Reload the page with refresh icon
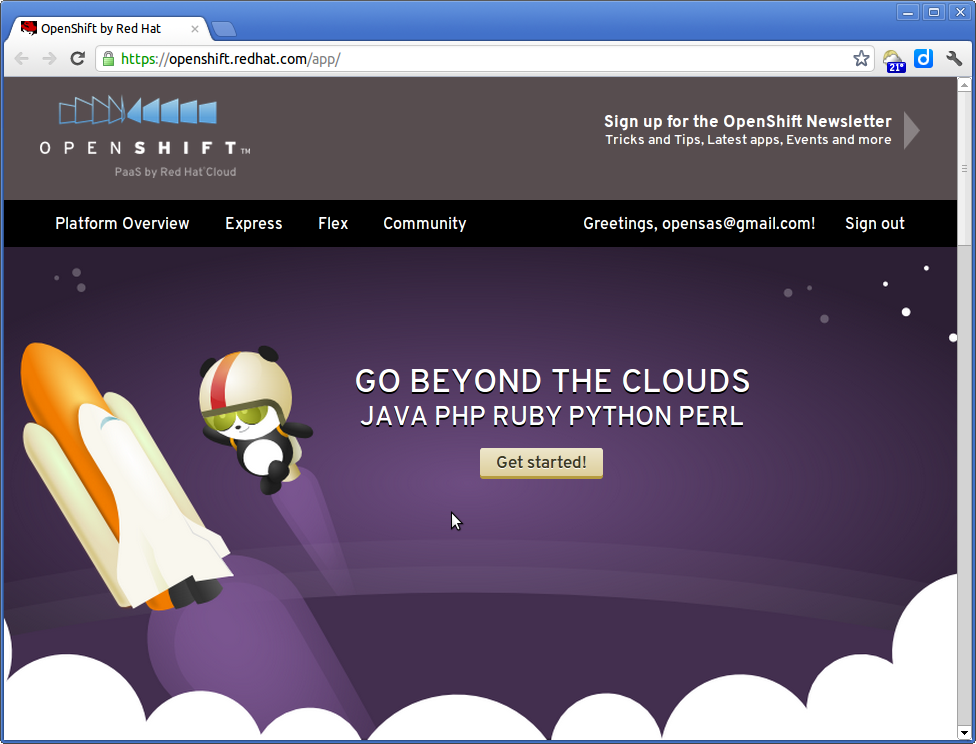The image size is (976, 744). click(x=77, y=59)
